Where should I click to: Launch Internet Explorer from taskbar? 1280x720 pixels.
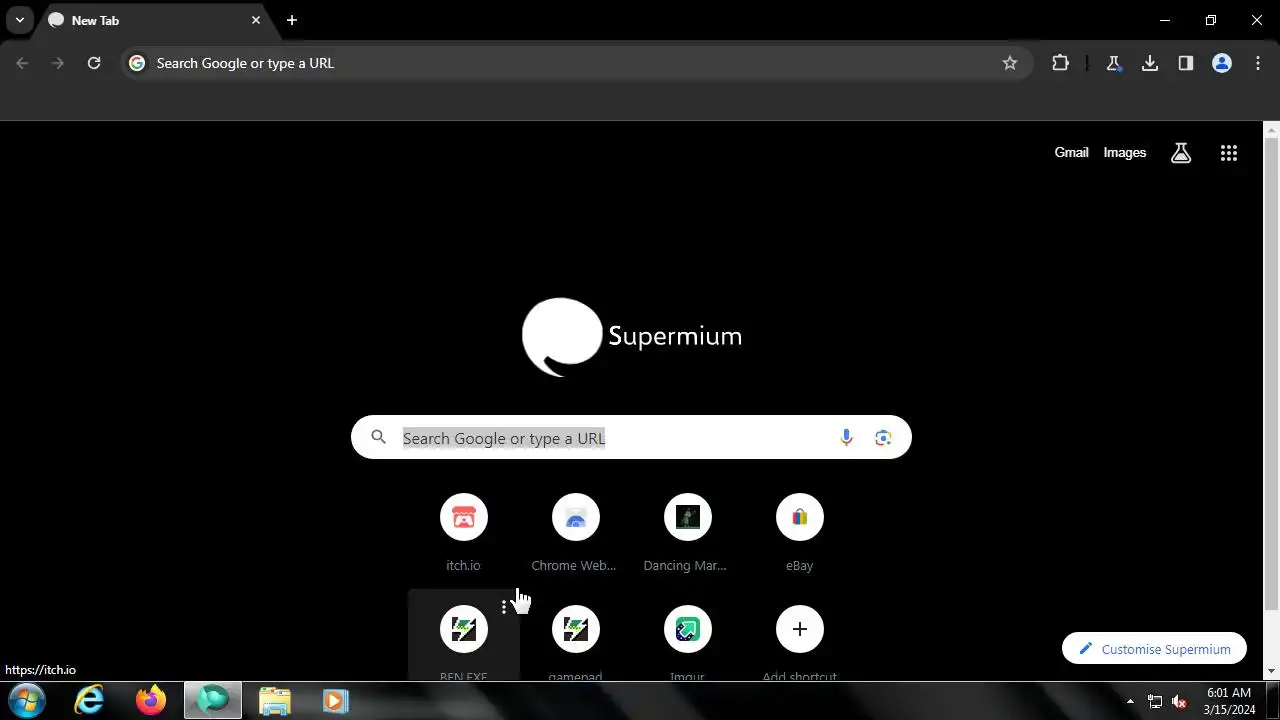pos(90,700)
